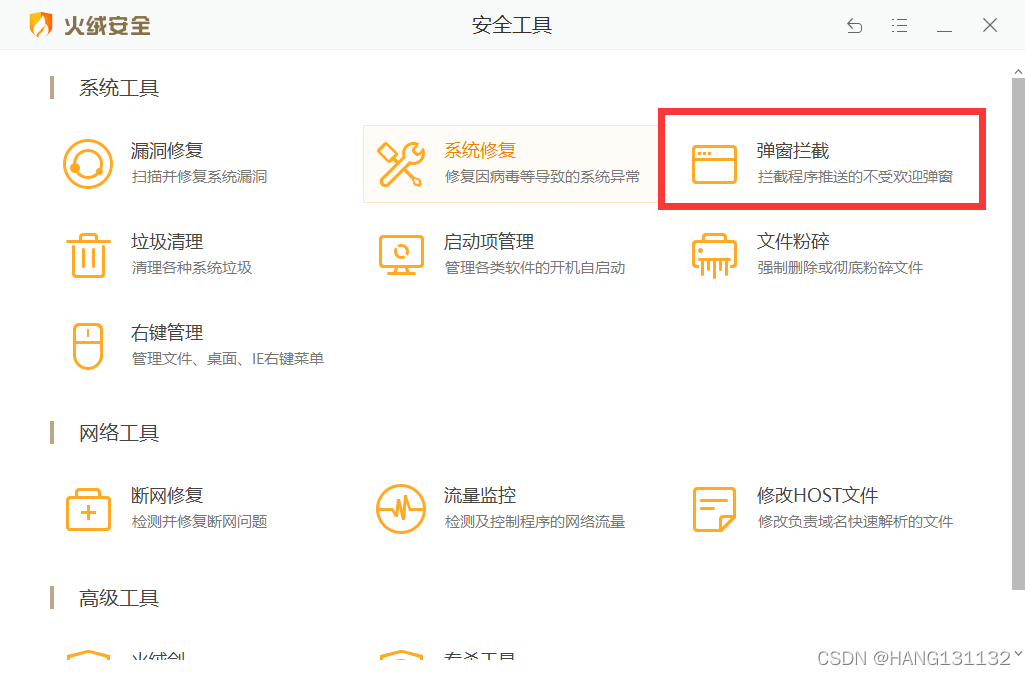The width and height of the screenshot is (1025, 675).
Task: Click the 垃圾清理 trash can icon
Action: pyautogui.click(x=88, y=255)
